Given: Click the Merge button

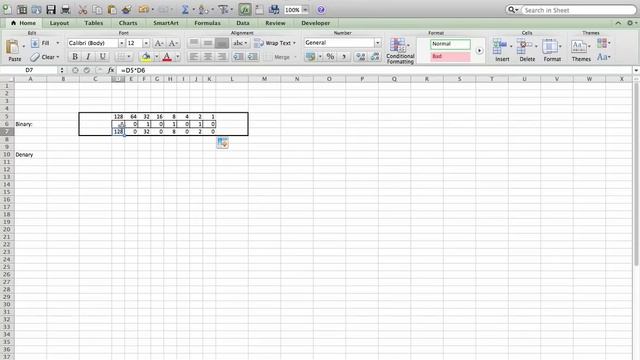Looking at the screenshot, I should pos(282,57).
